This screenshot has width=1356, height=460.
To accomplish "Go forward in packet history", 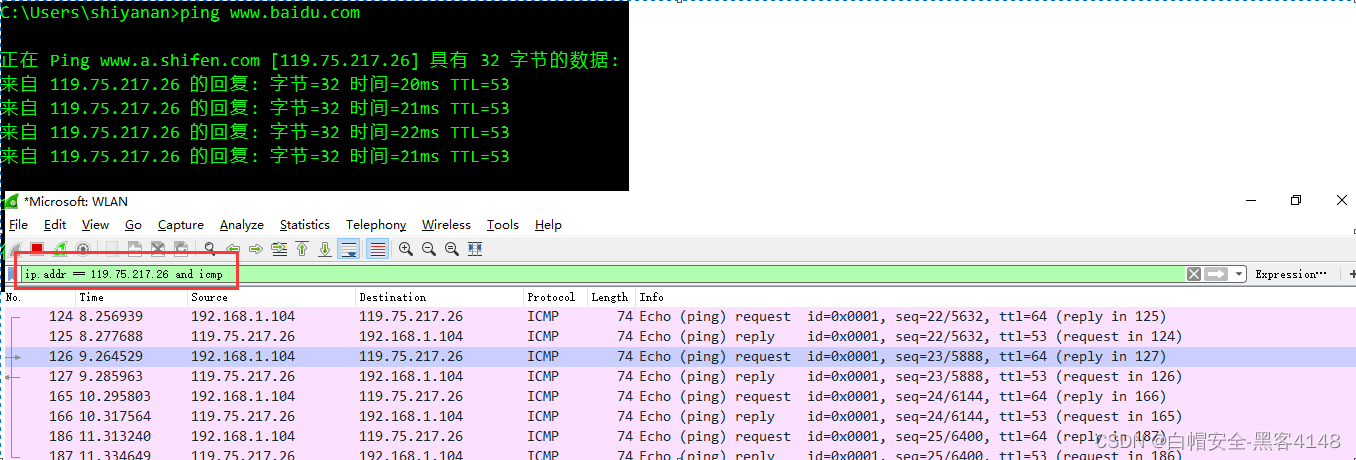I will click(x=256, y=249).
